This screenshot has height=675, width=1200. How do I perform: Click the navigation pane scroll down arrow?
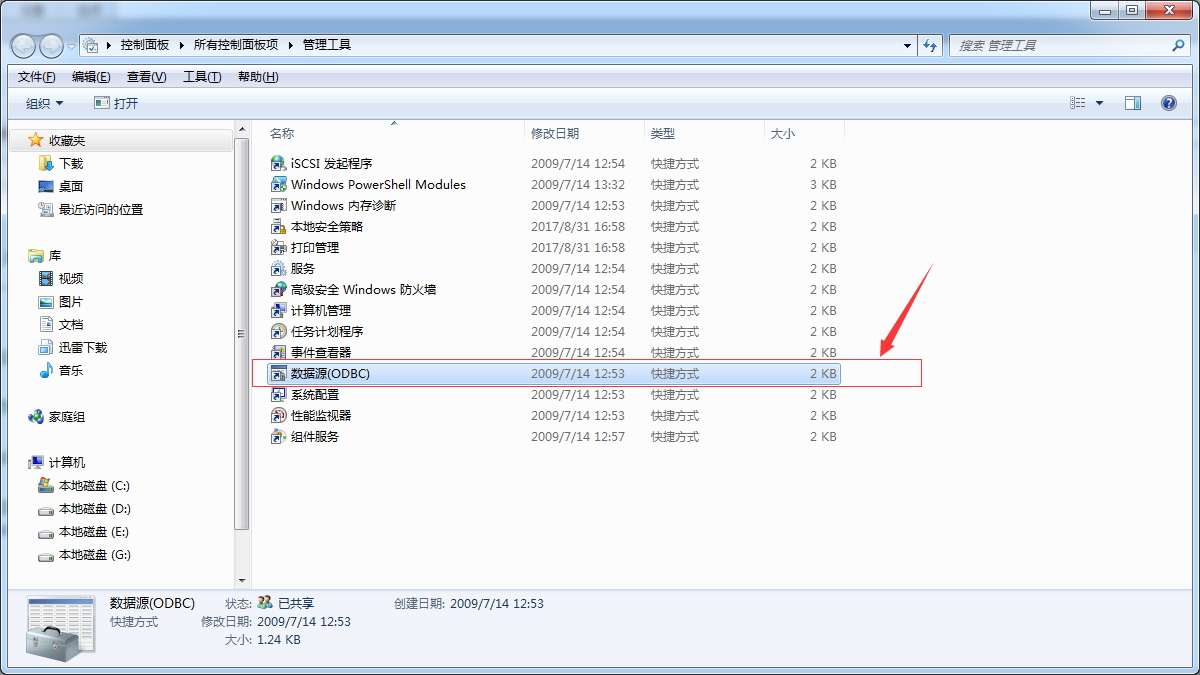click(x=241, y=580)
